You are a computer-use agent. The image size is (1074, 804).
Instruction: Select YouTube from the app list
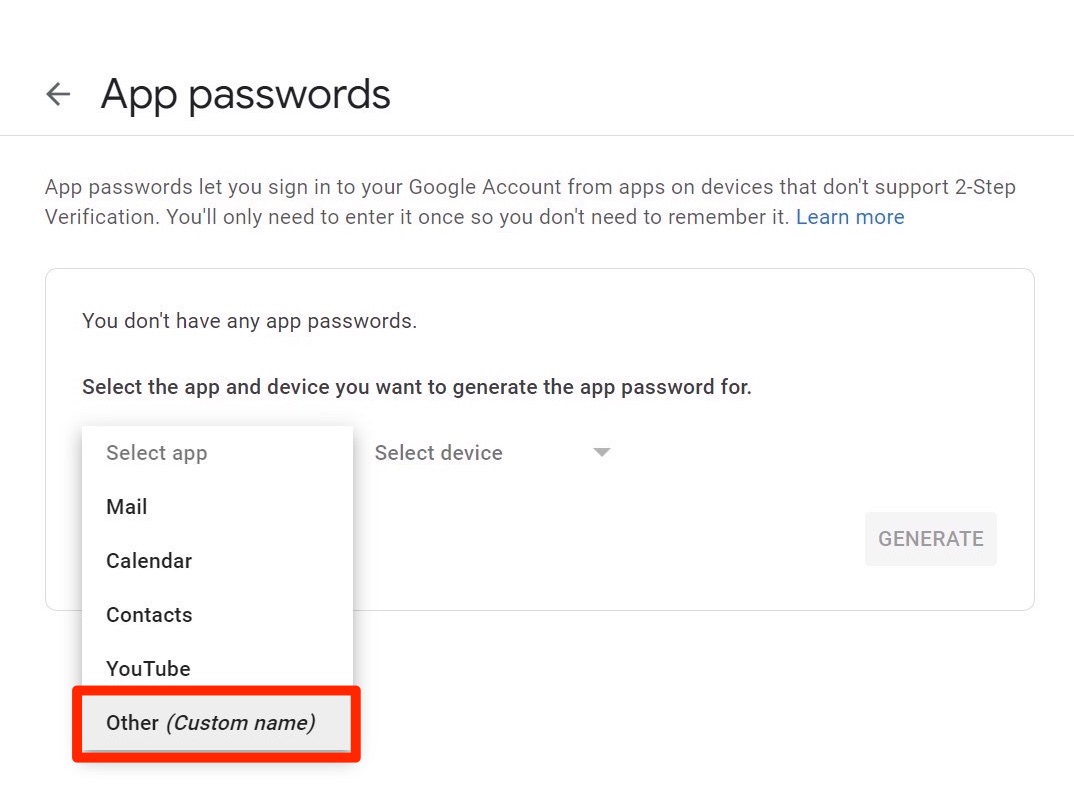coord(148,669)
